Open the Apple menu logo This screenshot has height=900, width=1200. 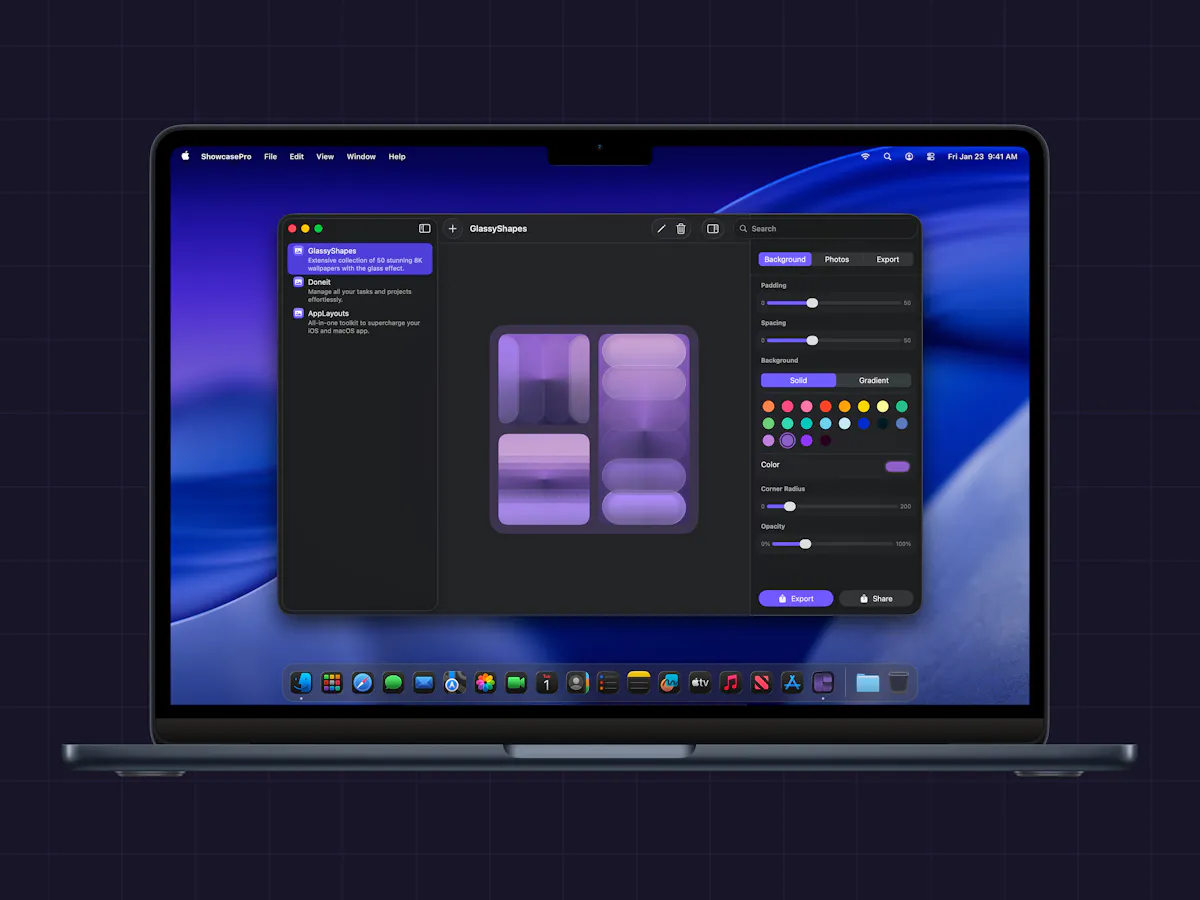point(185,156)
